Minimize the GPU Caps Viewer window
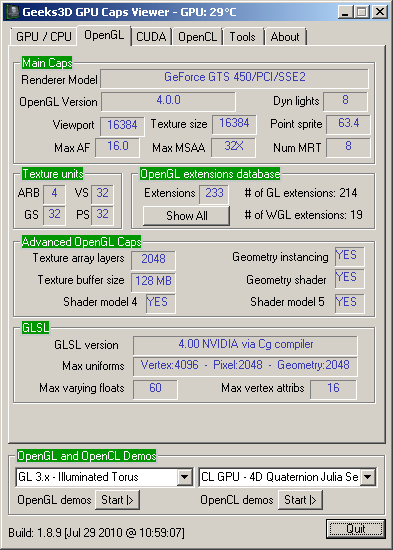The image size is (393, 550). (346, 13)
